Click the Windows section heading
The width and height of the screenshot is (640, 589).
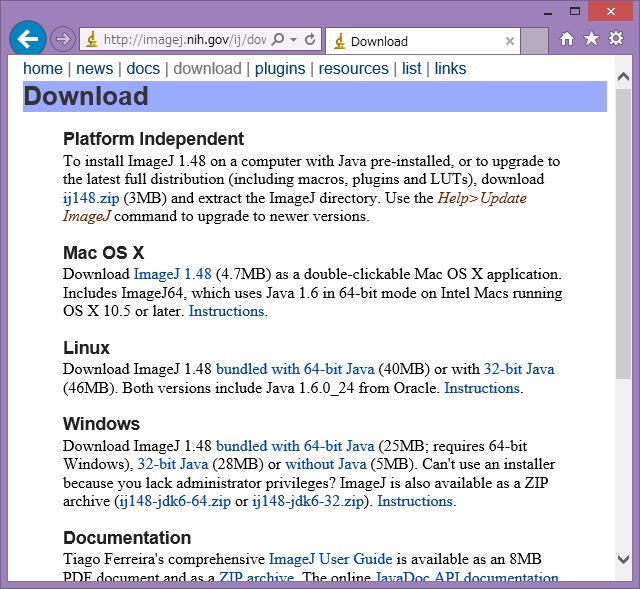pos(101,424)
